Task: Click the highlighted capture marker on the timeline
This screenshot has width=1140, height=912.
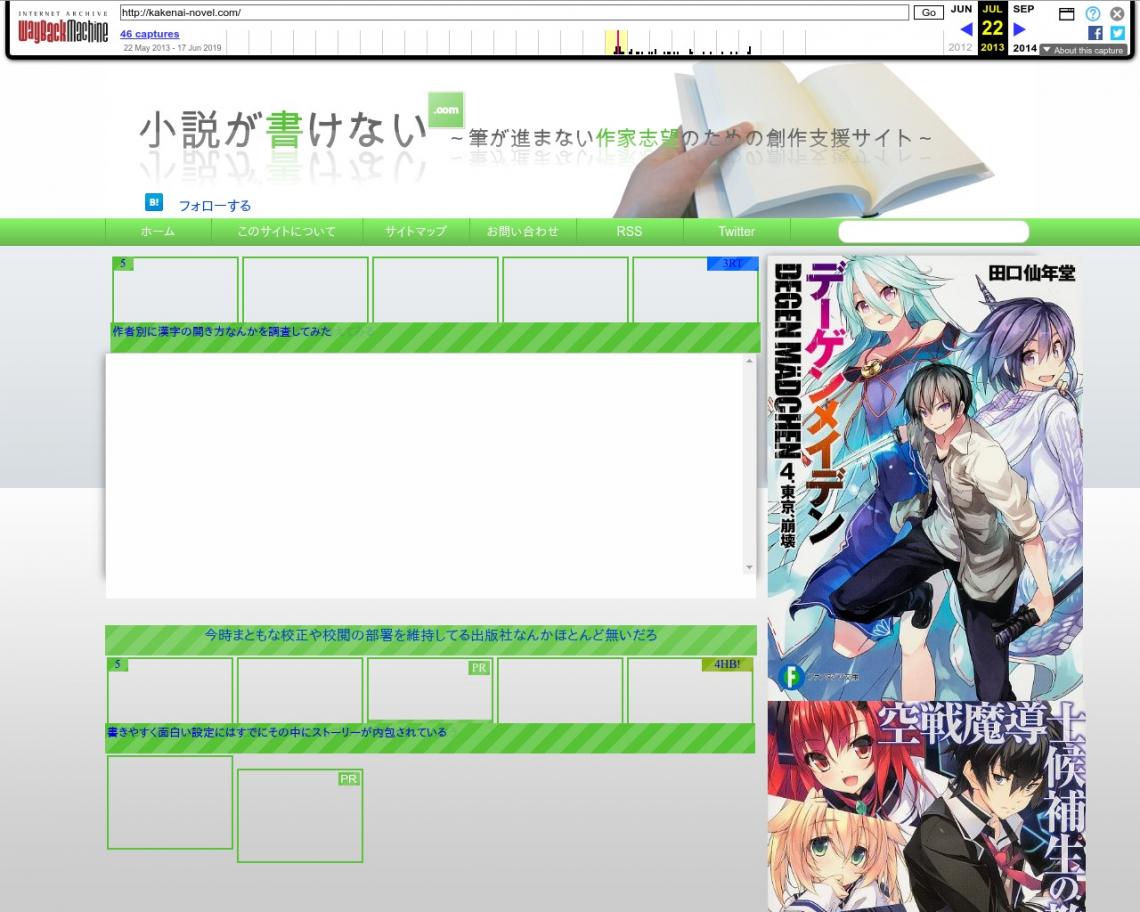Action: pos(617,43)
